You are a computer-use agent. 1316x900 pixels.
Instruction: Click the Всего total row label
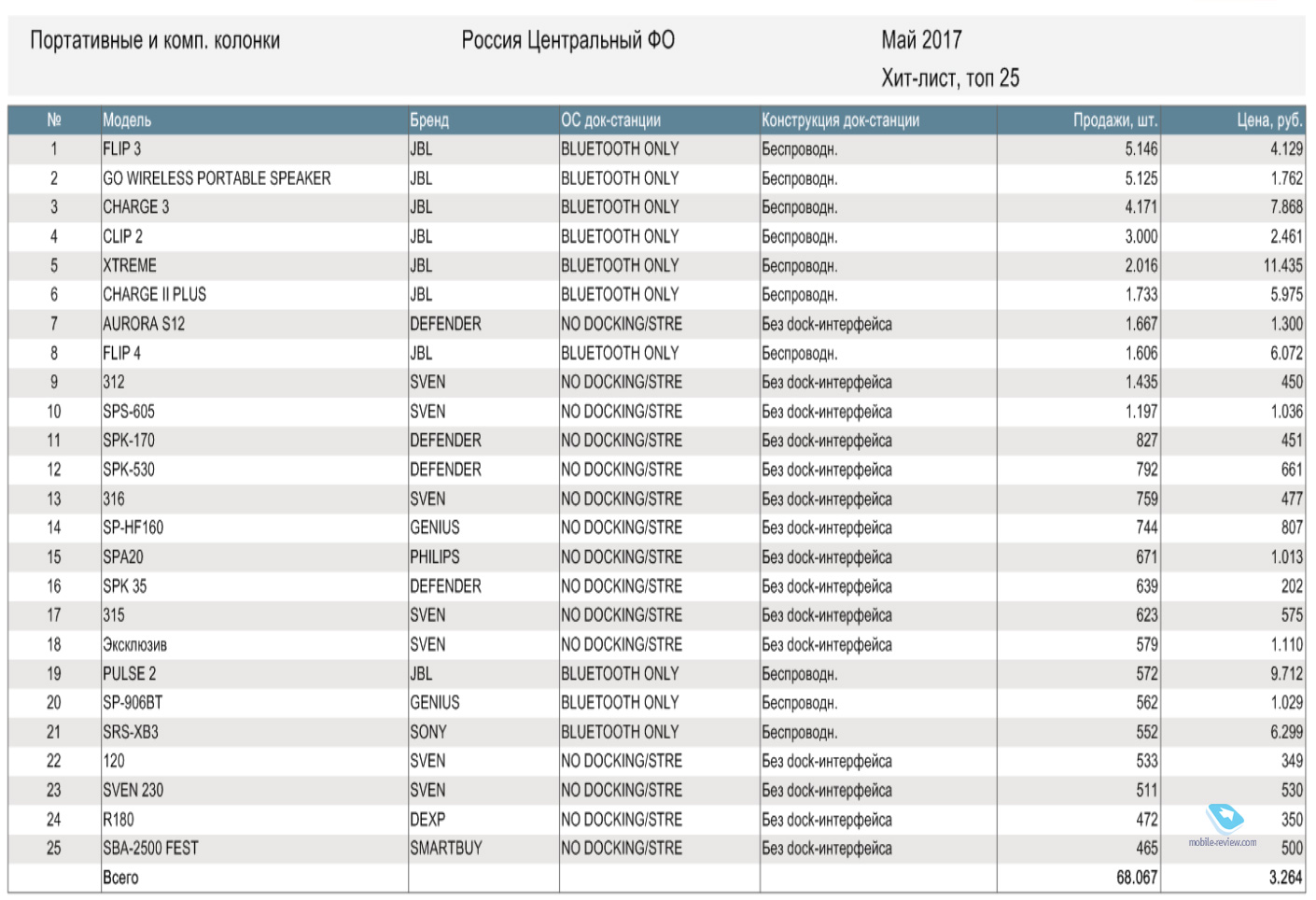point(120,878)
